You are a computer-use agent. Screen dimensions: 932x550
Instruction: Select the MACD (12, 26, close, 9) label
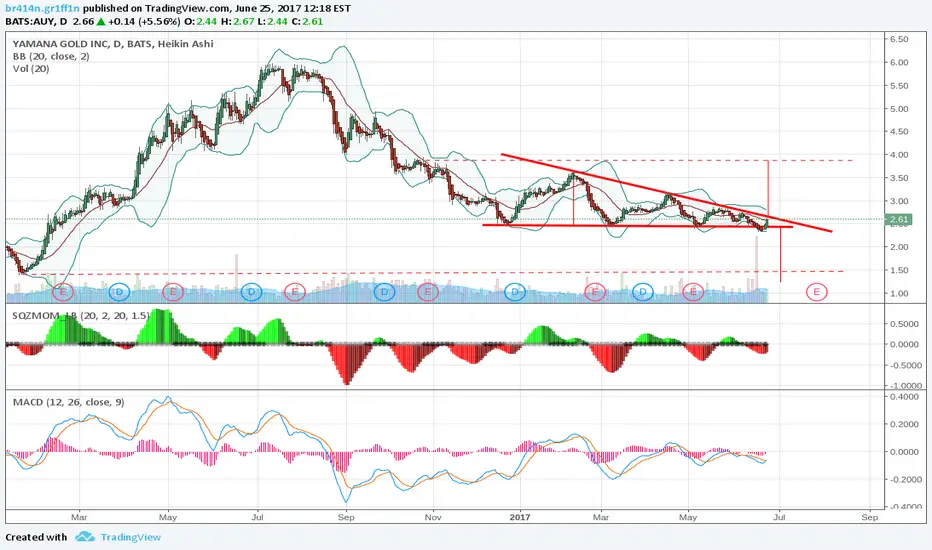(x=69, y=403)
